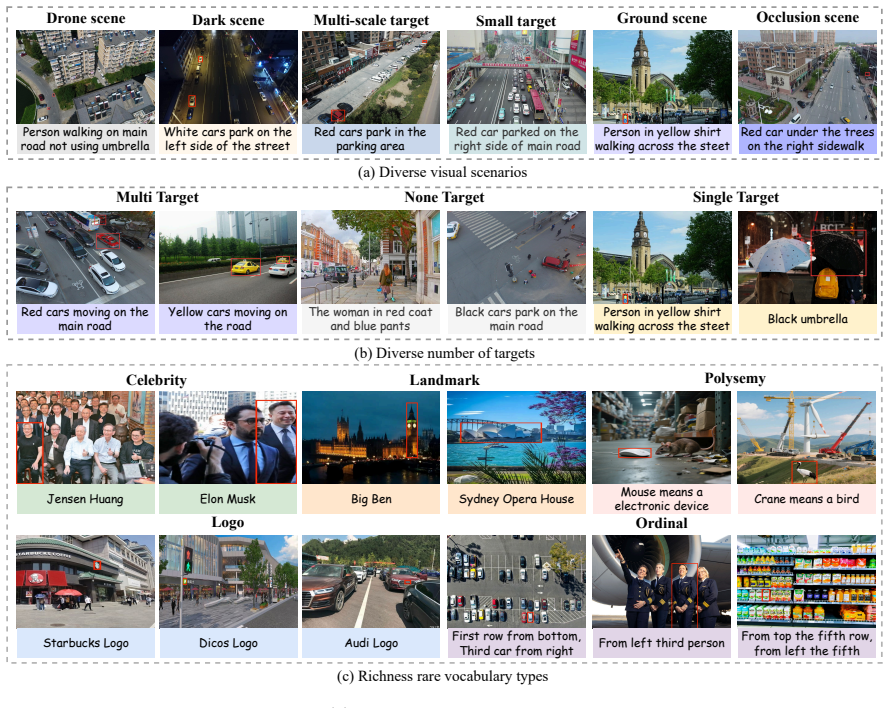This screenshot has width=889, height=708.
Task: Open the Sydney Opera House image
Action: 517,437
